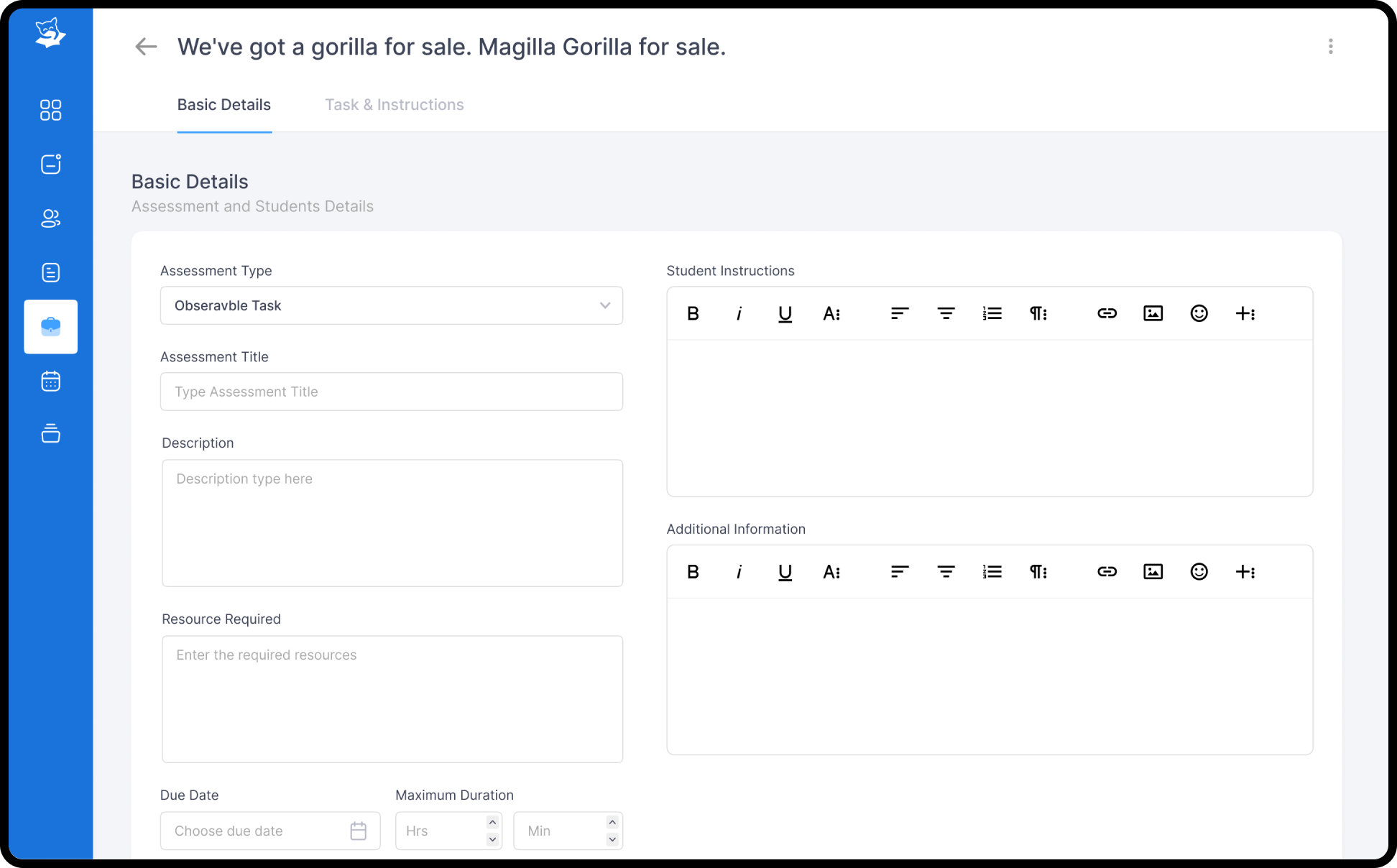Click the Hrs duration field

coord(448,831)
